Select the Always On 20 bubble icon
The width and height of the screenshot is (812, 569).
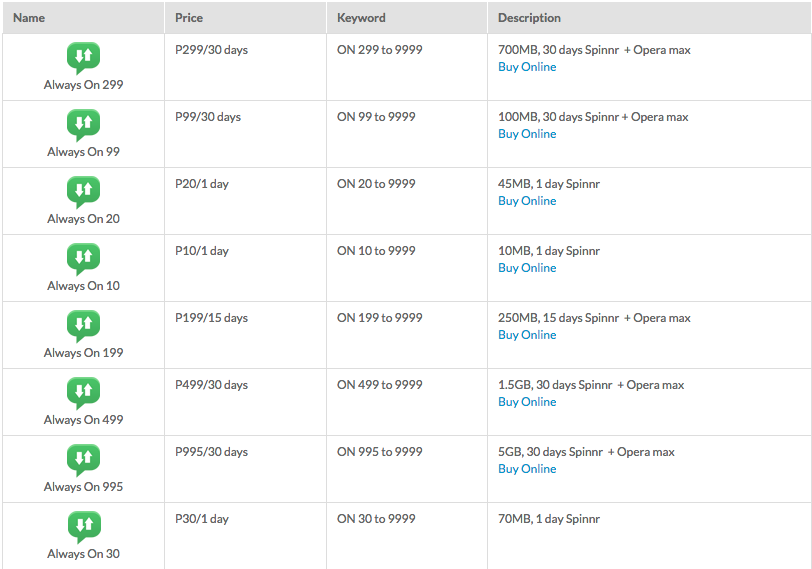[83, 192]
